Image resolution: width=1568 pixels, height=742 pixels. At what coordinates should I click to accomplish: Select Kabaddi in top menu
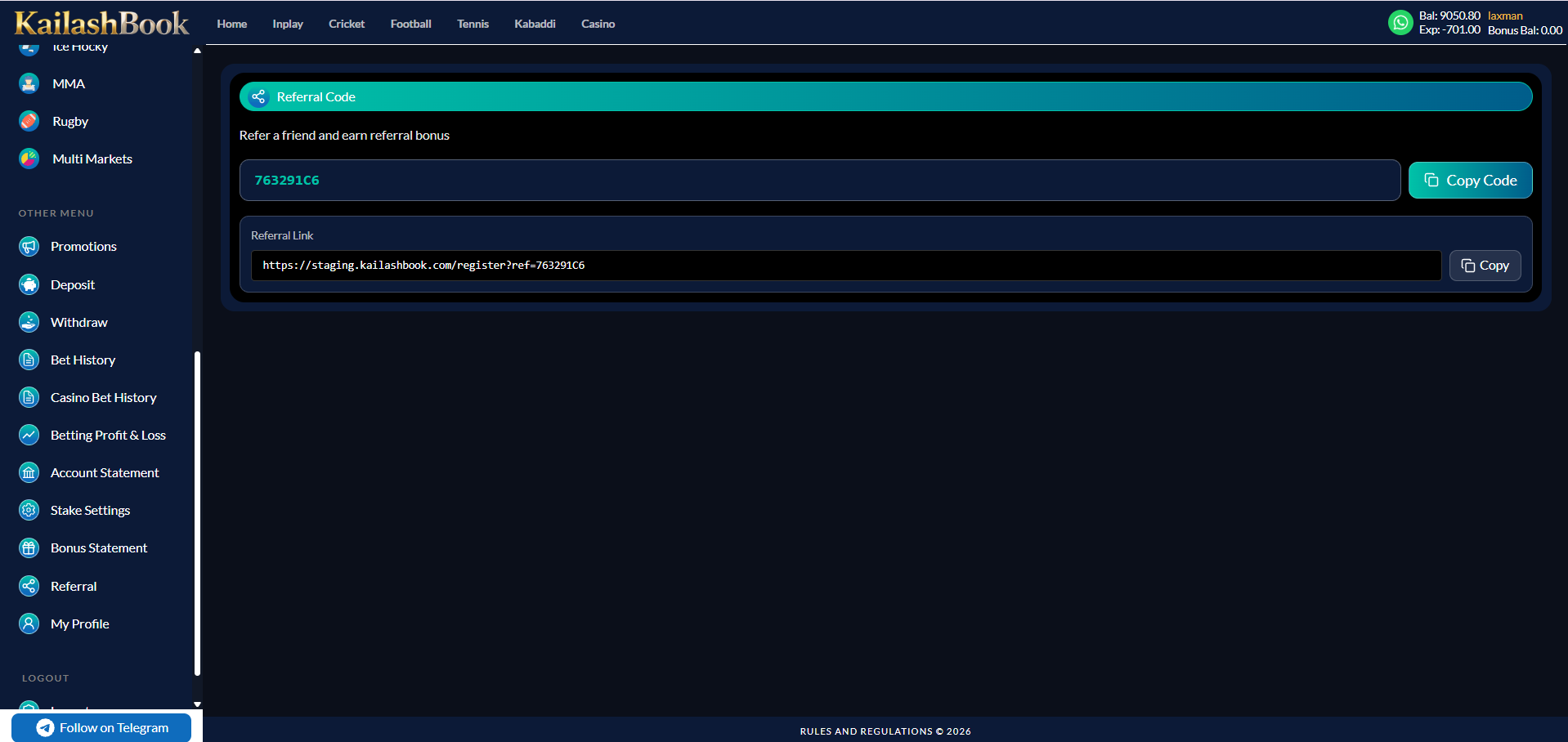[535, 24]
